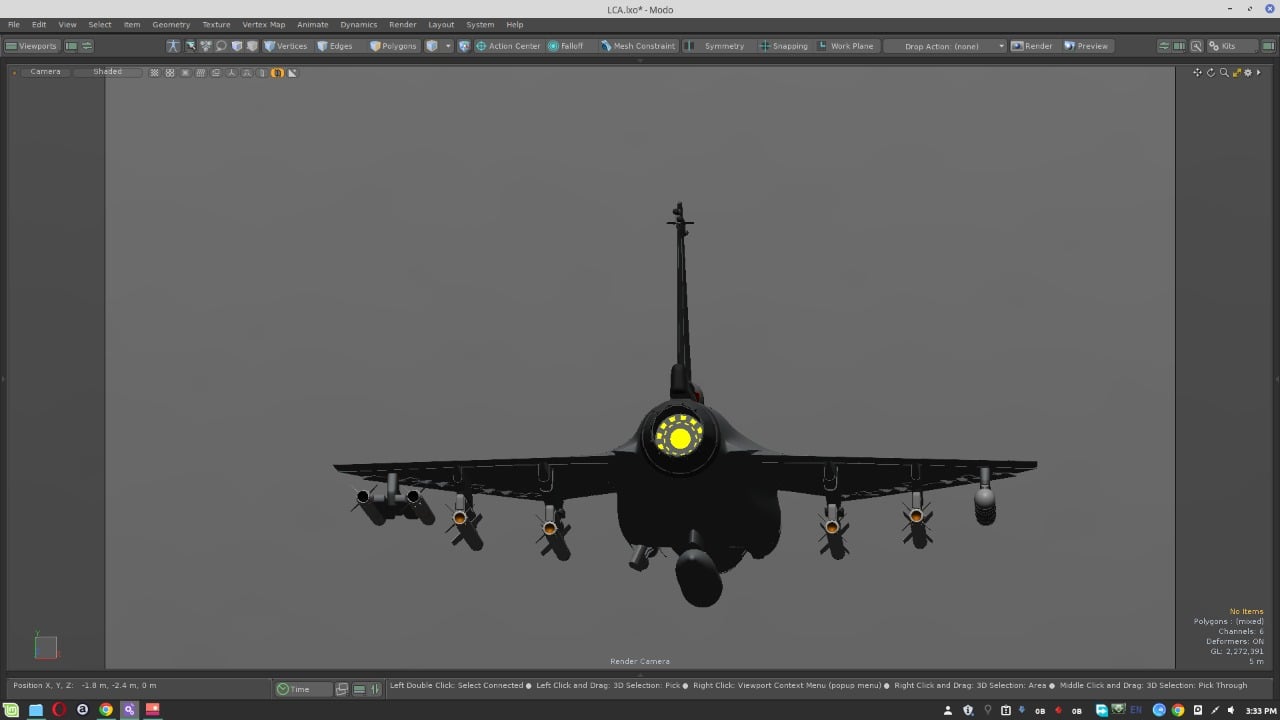Open viewport settings gear icon
The height and width of the screenshot is (720, 1280).
pyautogui.click(x=1248, y=72)
